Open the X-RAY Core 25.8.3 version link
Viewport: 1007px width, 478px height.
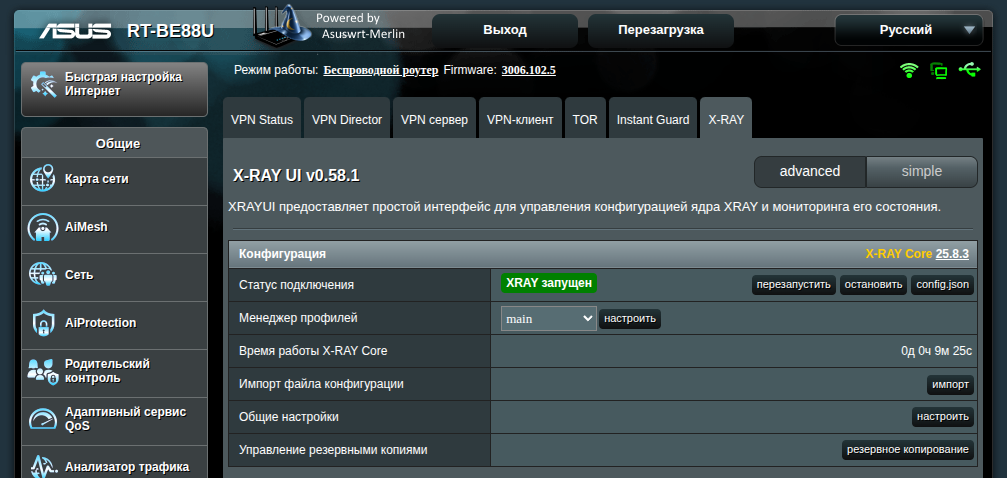pyautogui.click(x=952, y=254)
